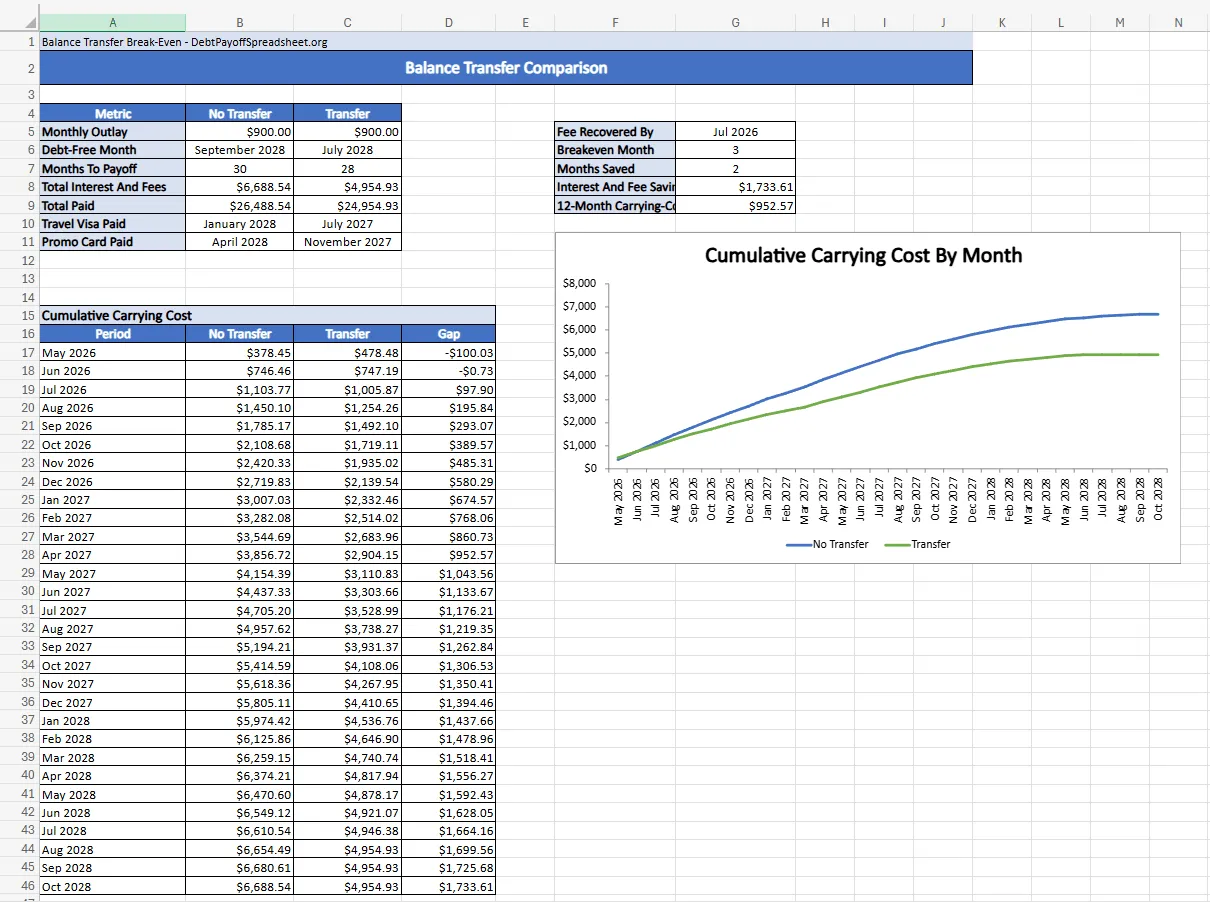Click the 'Fee Recovered By' label cell
The width and height of the screenshot is (1210, 902).
pos(615,131)
